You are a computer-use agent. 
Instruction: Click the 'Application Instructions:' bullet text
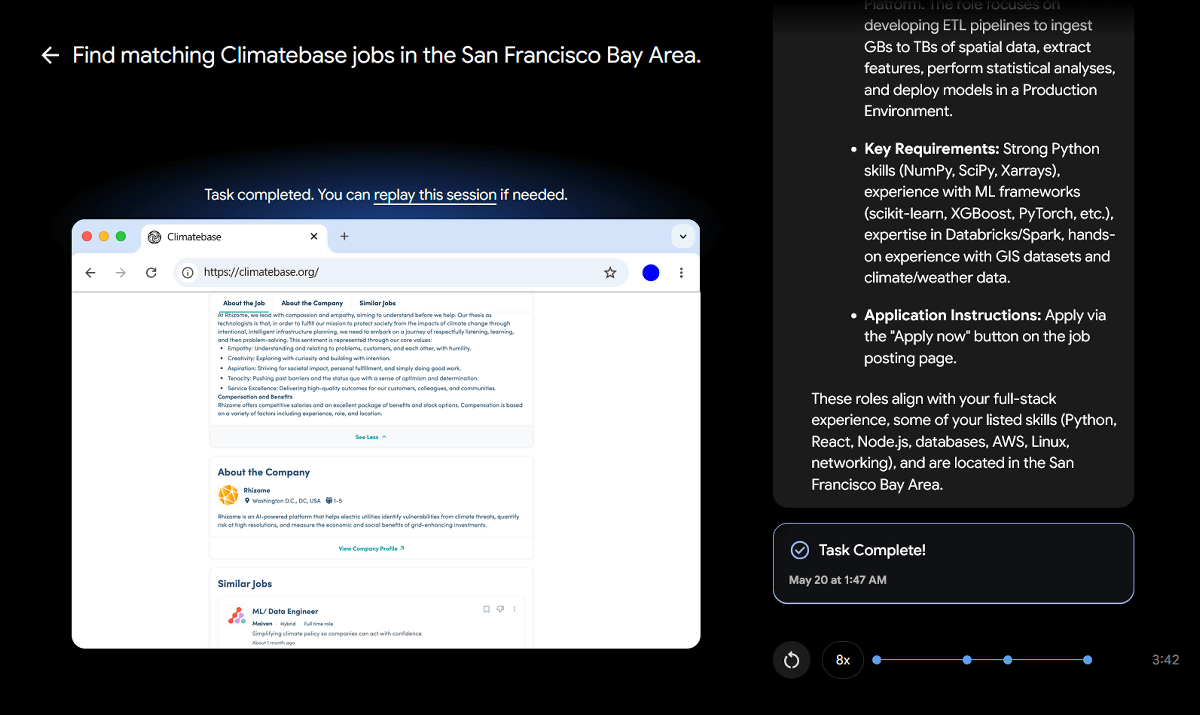click(953, 315)
